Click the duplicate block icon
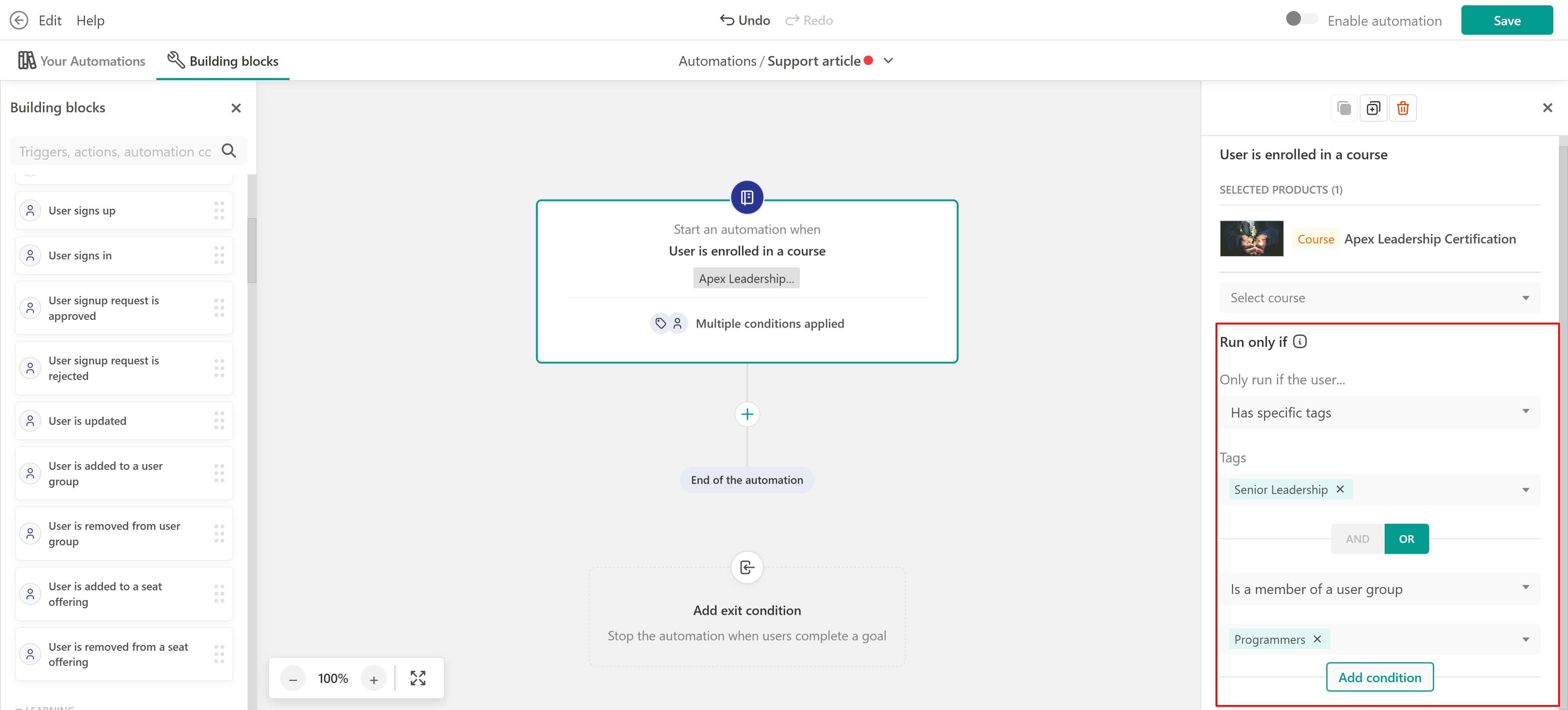The width and height of the screenshot is (1568, 710). pos(1373,108)
